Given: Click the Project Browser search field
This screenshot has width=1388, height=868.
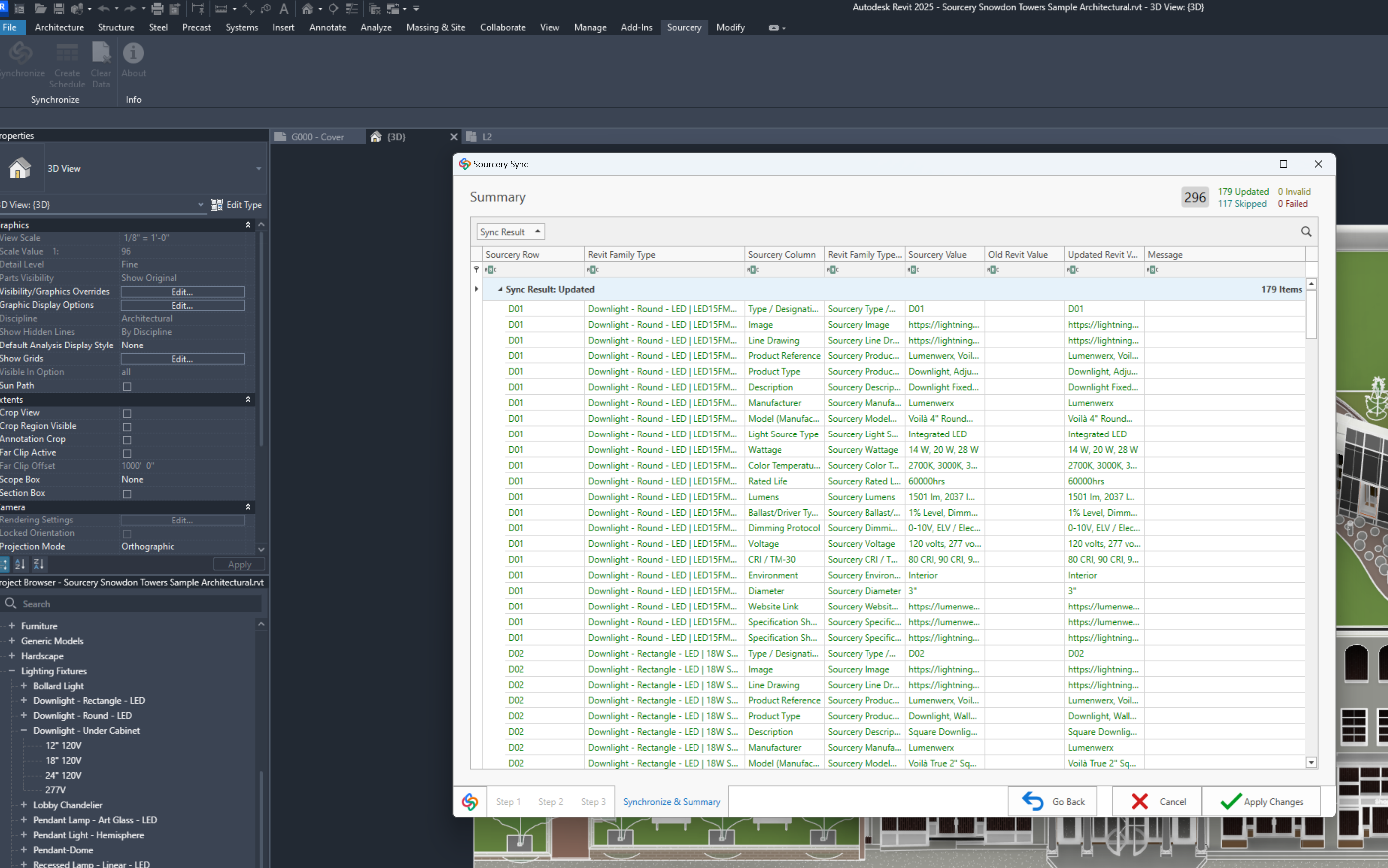Looking at the screenshot, I should 138,604.
